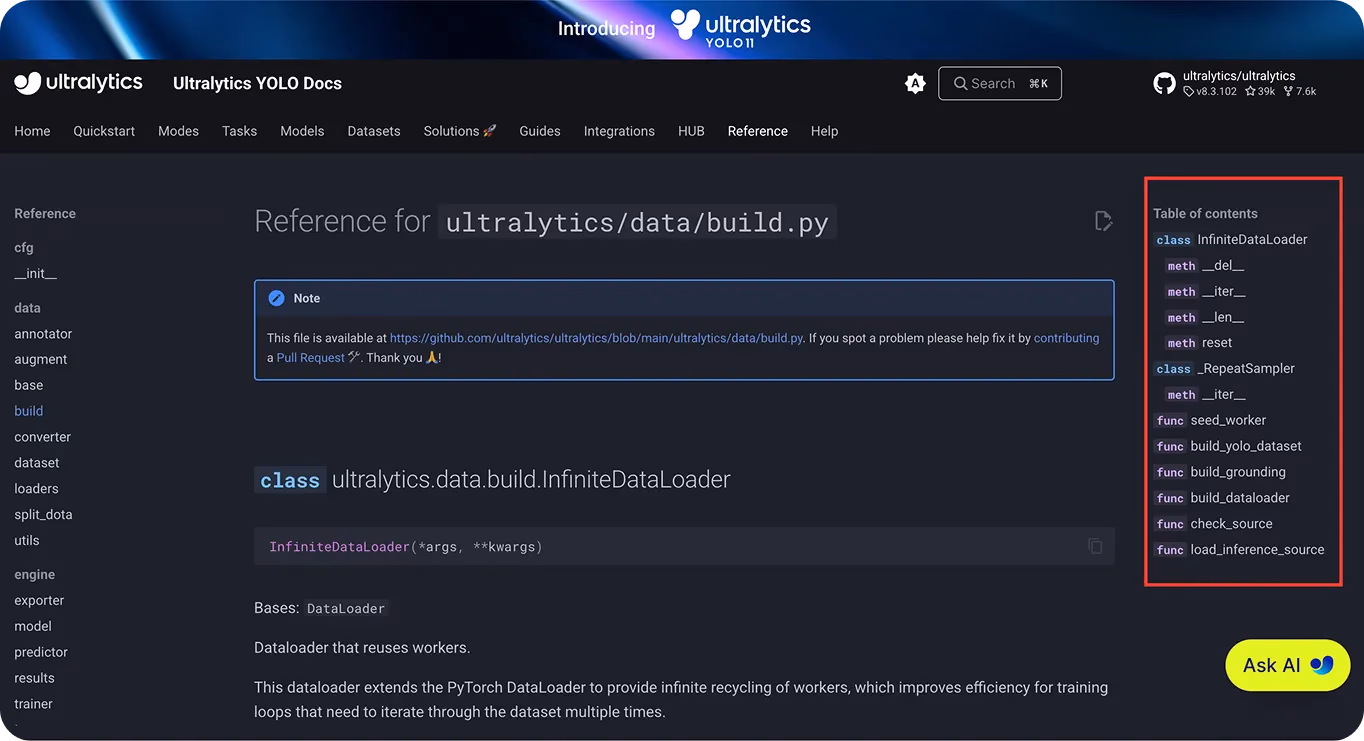The image size is (1364, 741).
Task: Jump to load_inference_source function in contents
Action: (x=1239, y=550)
